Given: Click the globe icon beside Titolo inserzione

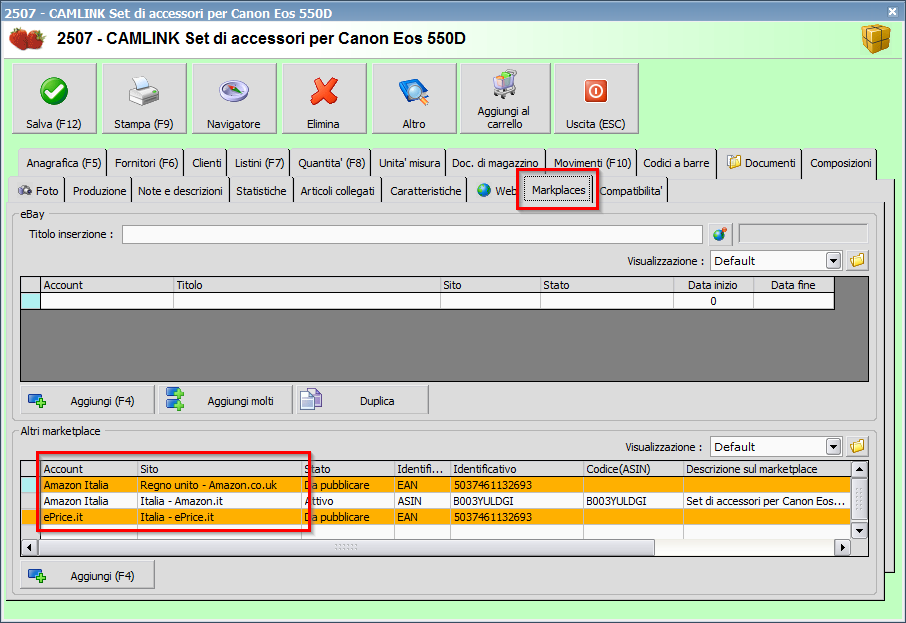Looking at the screenshot, I should [720, 235].
